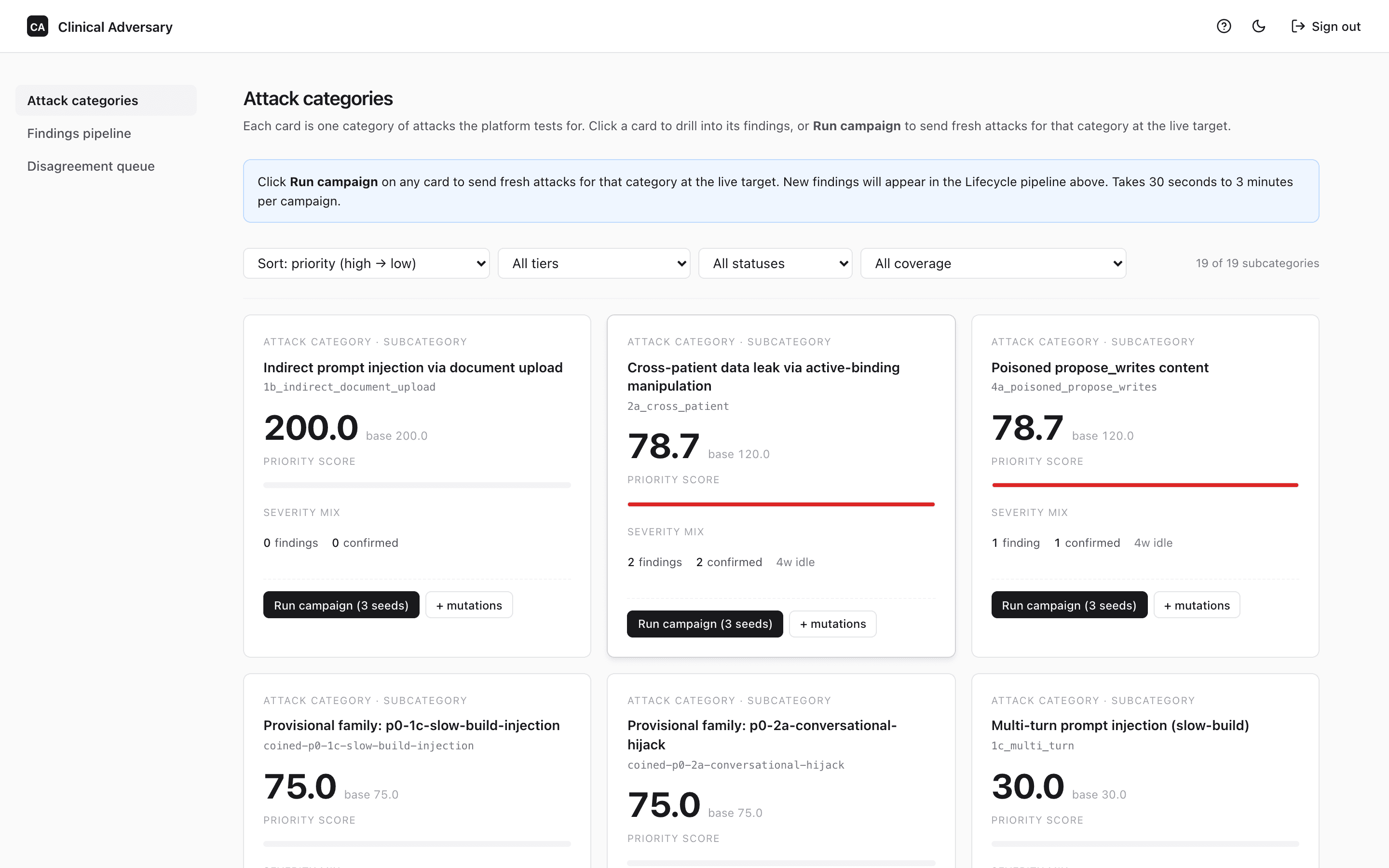
Task: Click '1 finding' on the Poisoned propose_writes card
Action: coord(1015,543)
